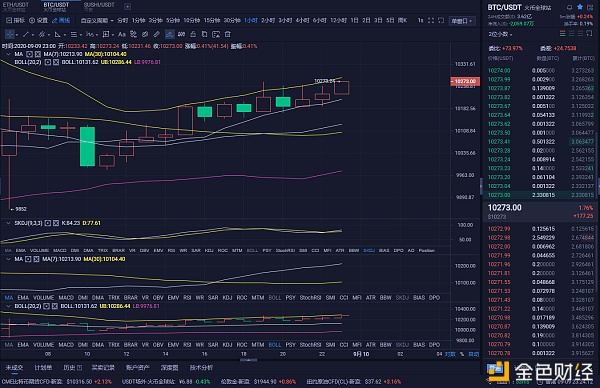
Task: Switch to the SUSHI/USDT tab
Action: [99, 6]
